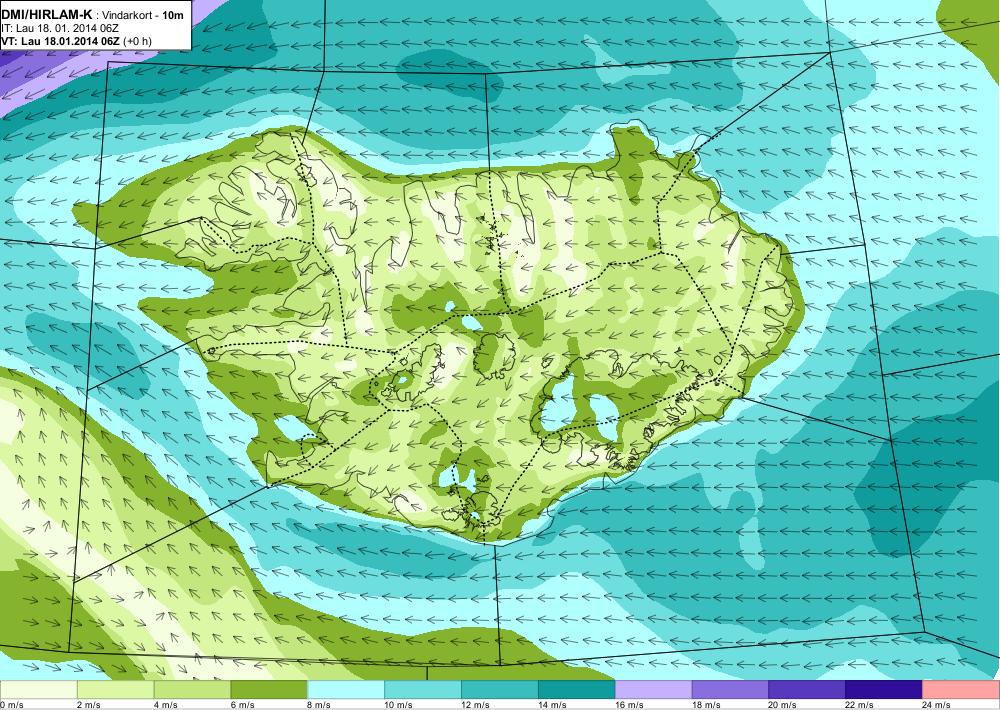
Task: Click the 'Vindarkort - 10m' header text
Action: (142, 15)
